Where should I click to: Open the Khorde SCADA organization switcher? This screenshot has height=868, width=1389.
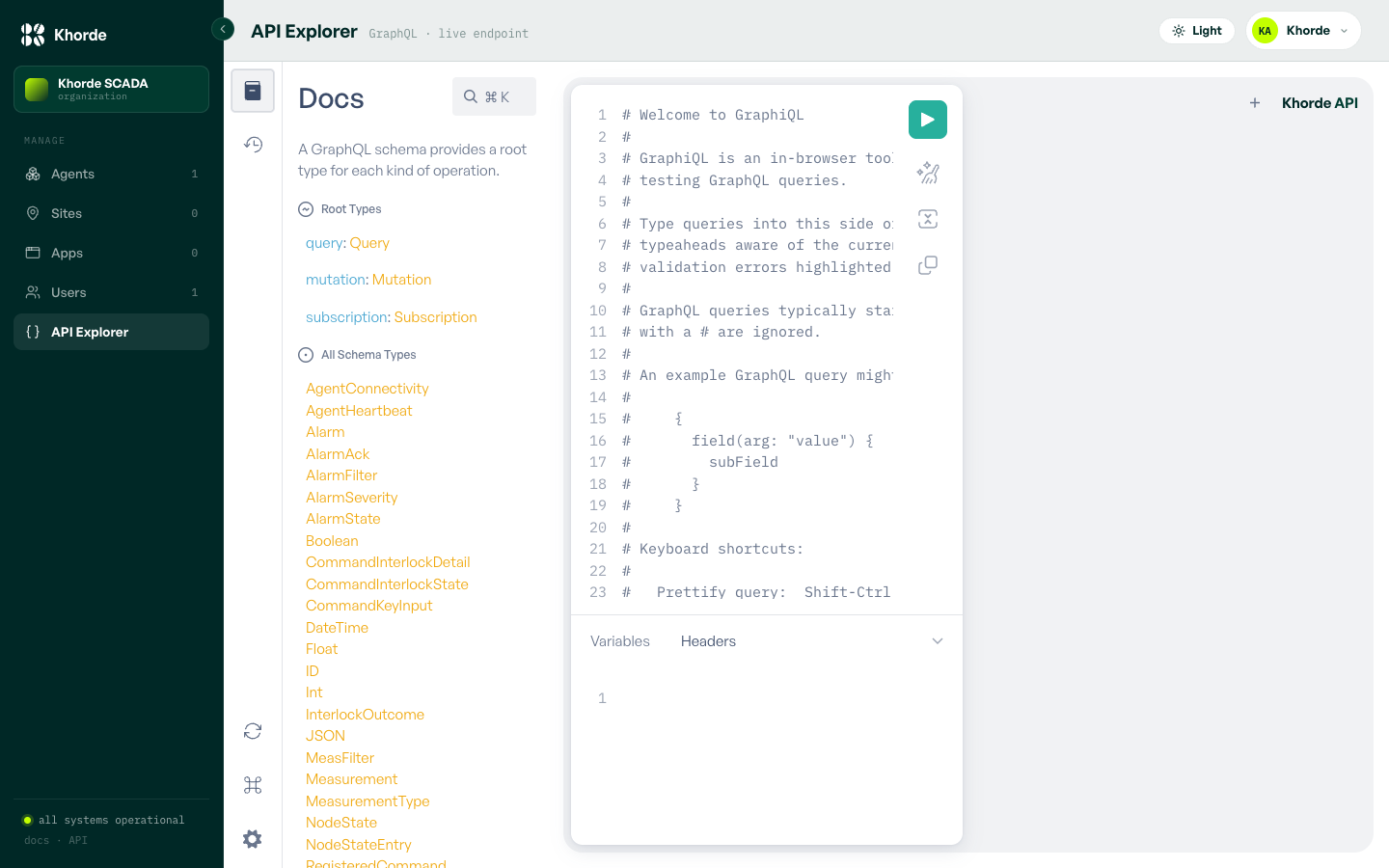click(x=111, y=89)
